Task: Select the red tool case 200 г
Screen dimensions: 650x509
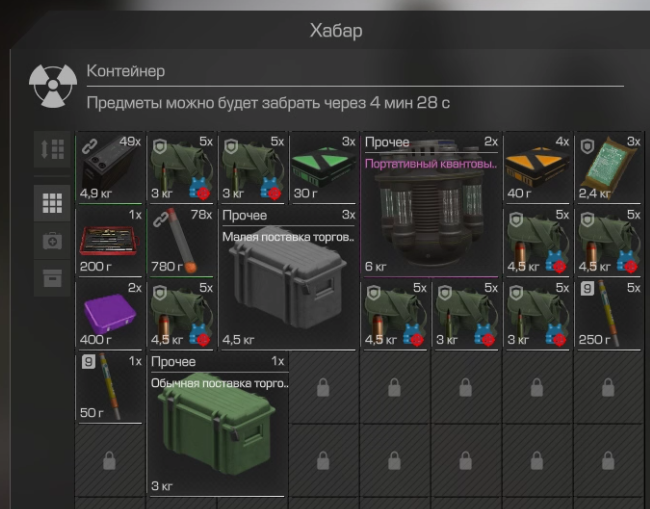Action: (110, 241)
